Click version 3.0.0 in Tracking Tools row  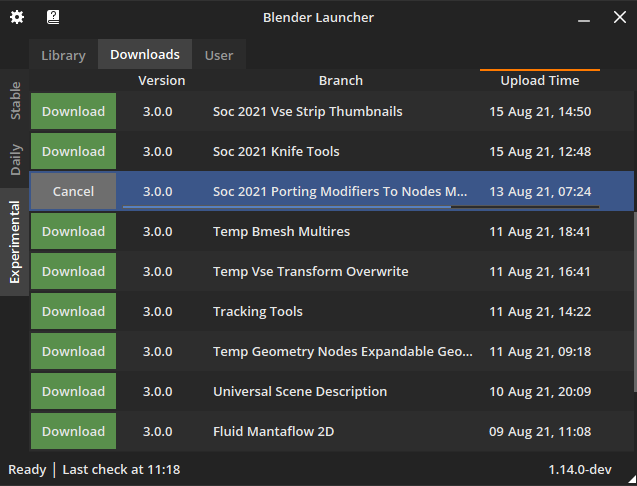point(158,311)
